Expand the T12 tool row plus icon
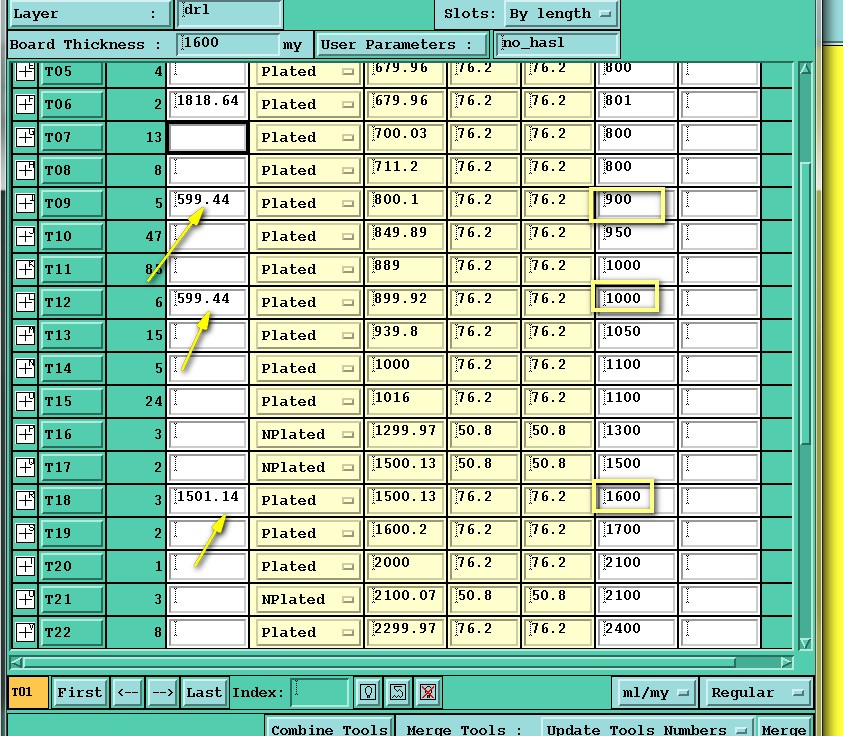 pyautogui.click(x=25, y=302)
